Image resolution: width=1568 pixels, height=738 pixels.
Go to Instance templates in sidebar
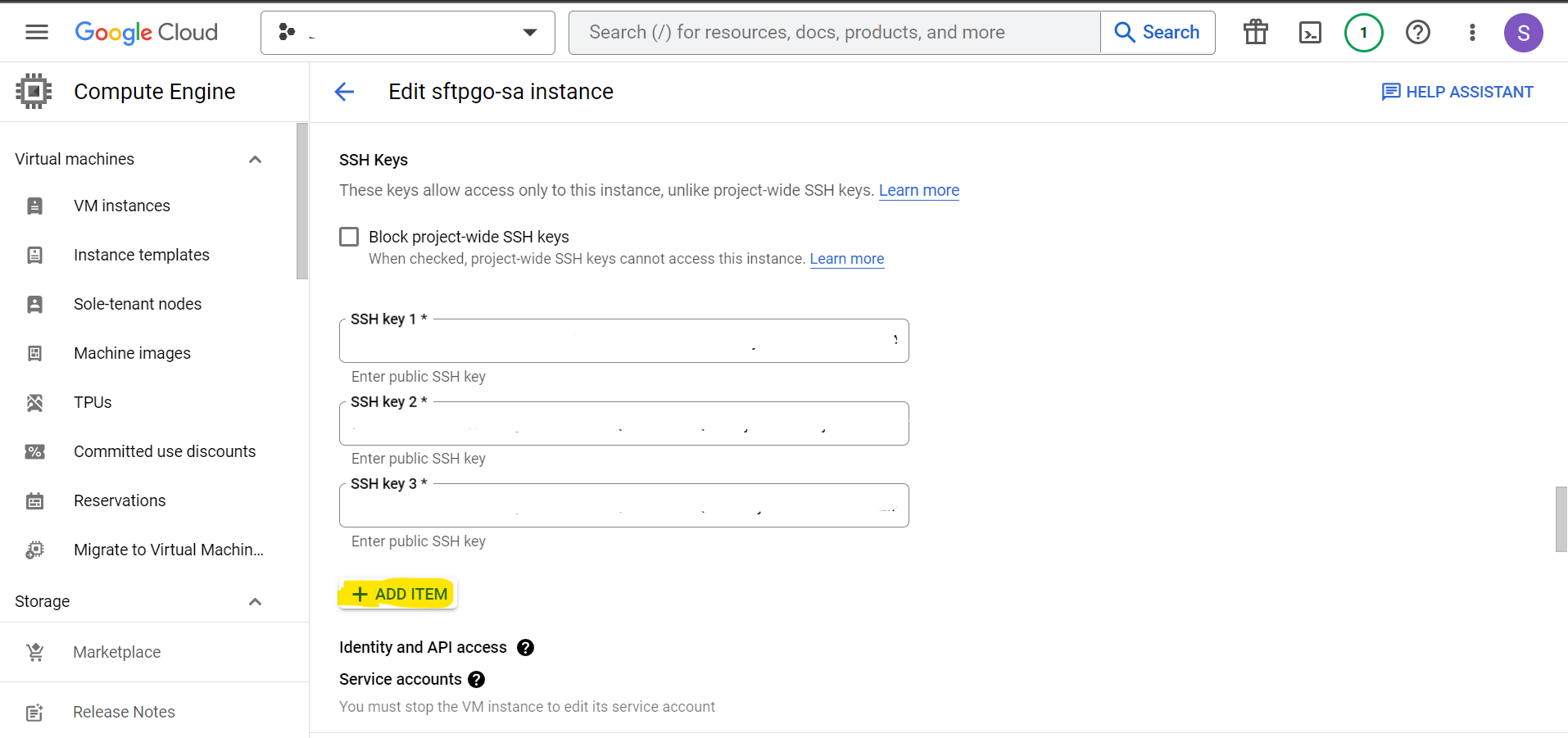click(140, 255)
